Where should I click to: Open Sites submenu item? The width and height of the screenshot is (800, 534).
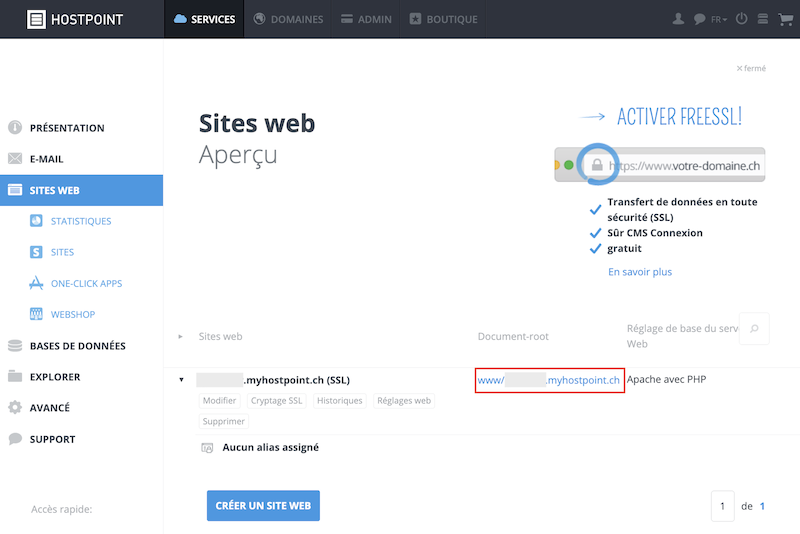[62, 252]
